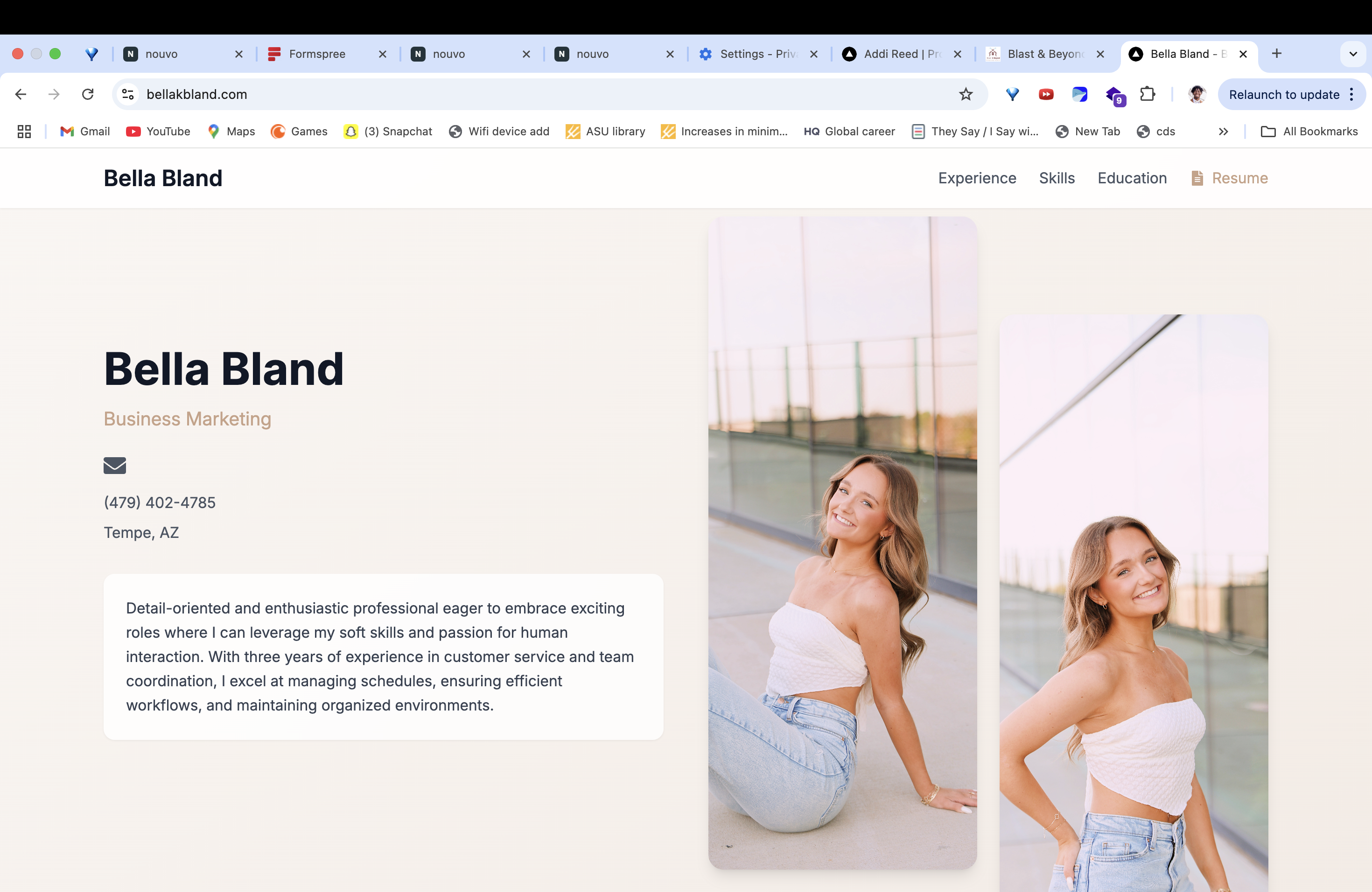This screenshot has height=892, width=1372.
Task: Go to the Experience section
Action: pyautogui.click(x=977, y=178)
